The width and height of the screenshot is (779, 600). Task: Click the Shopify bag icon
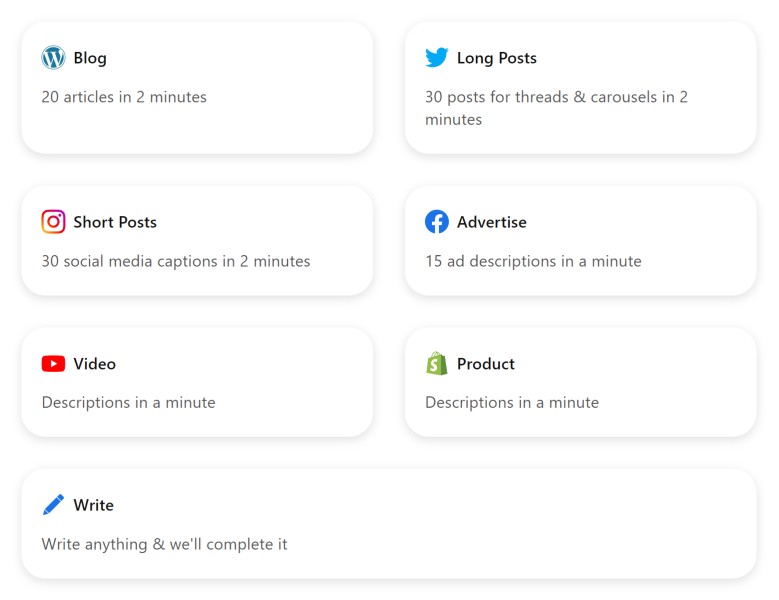(x=437, y=363)
